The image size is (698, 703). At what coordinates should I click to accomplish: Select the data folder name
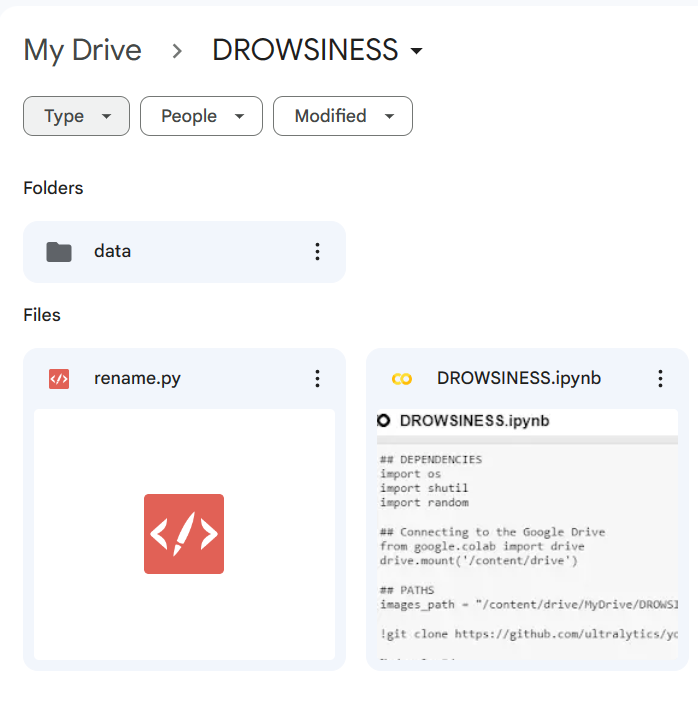click(x=113, y=251)
